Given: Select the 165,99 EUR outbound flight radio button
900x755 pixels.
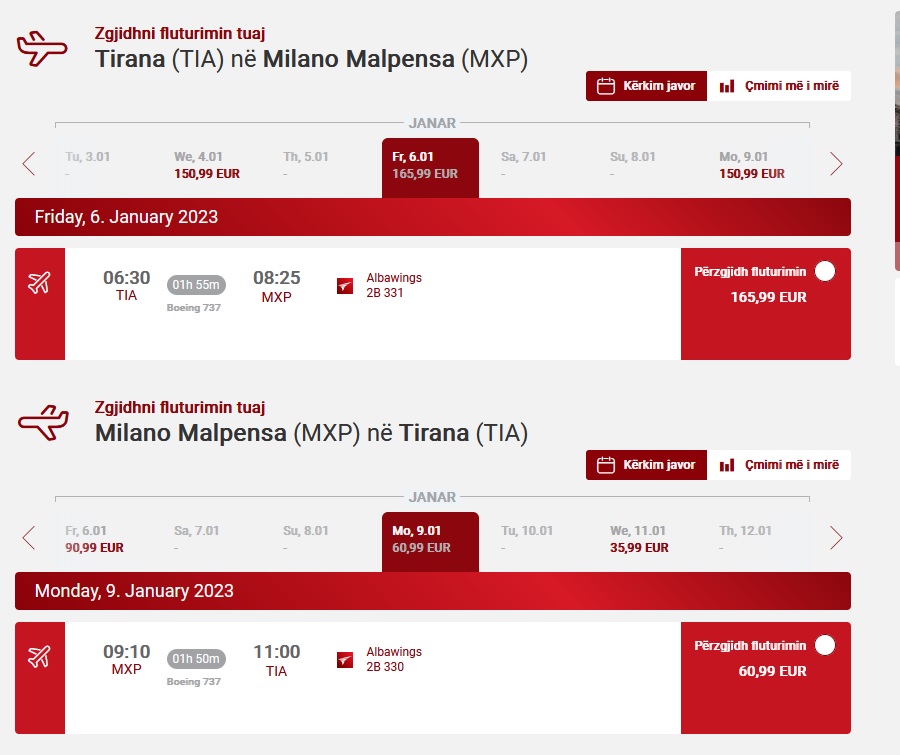Looking at the screenshot, I should point(825,271).
